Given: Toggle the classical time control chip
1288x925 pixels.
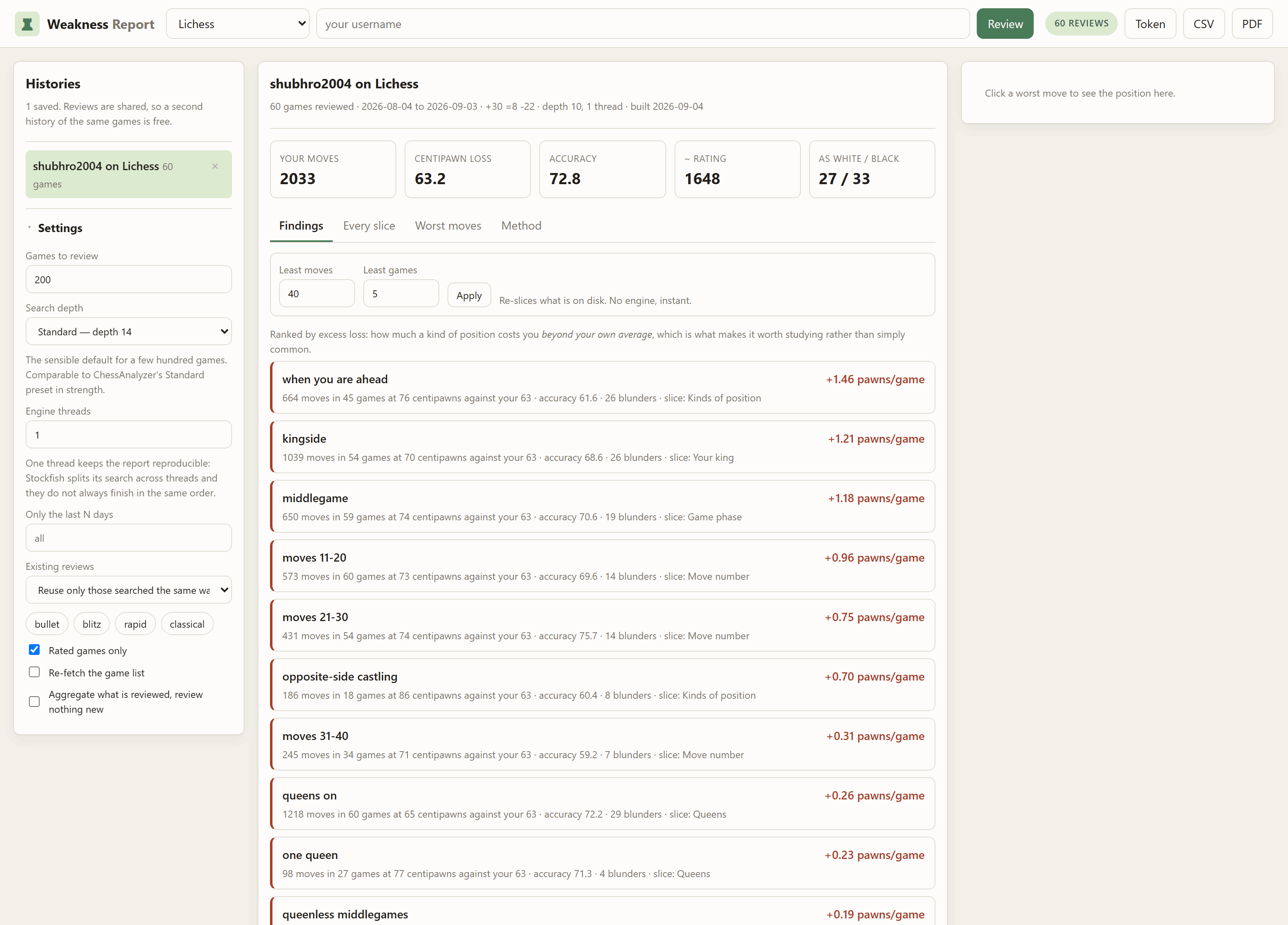Looking at the screenshot, I should [x=187, y=624].
